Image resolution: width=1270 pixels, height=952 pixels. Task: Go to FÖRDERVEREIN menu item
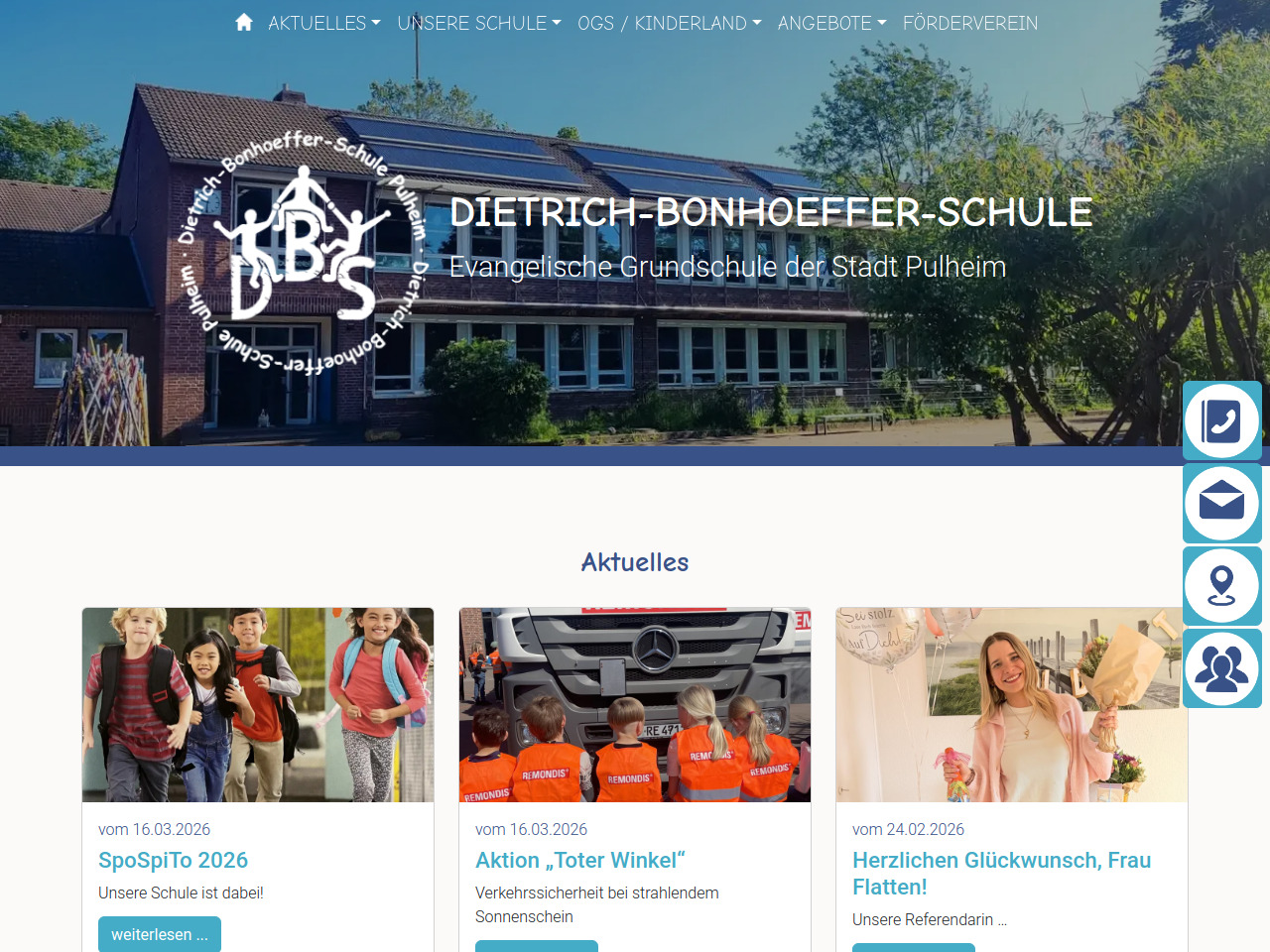coord(970,23)
